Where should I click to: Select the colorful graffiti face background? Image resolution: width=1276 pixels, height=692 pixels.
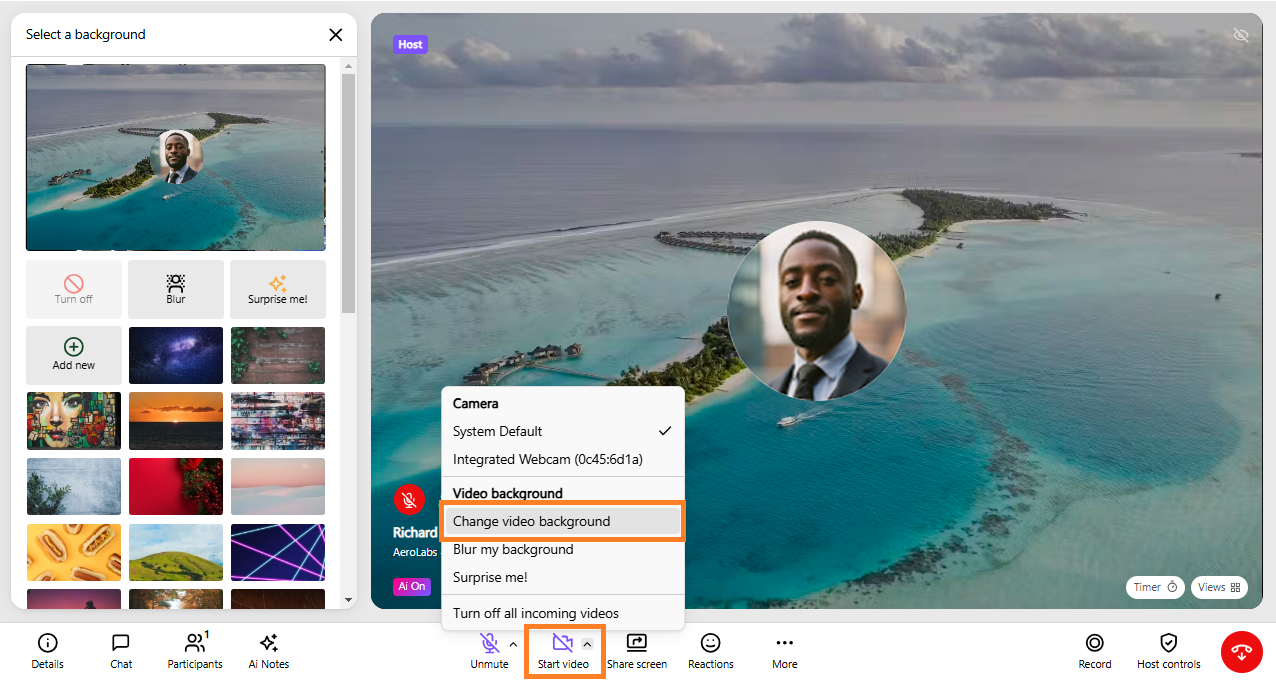coord(74,421)
